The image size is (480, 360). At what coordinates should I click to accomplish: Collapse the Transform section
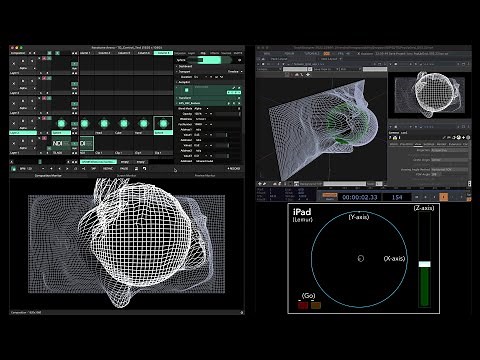(184, 98)
